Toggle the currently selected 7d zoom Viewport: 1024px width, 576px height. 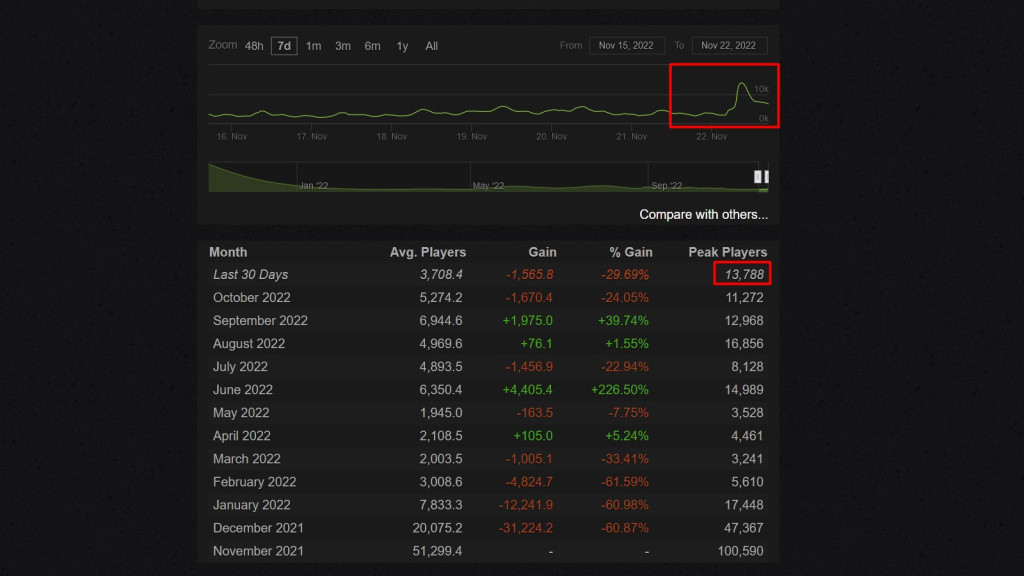click(x=283, y=46)
